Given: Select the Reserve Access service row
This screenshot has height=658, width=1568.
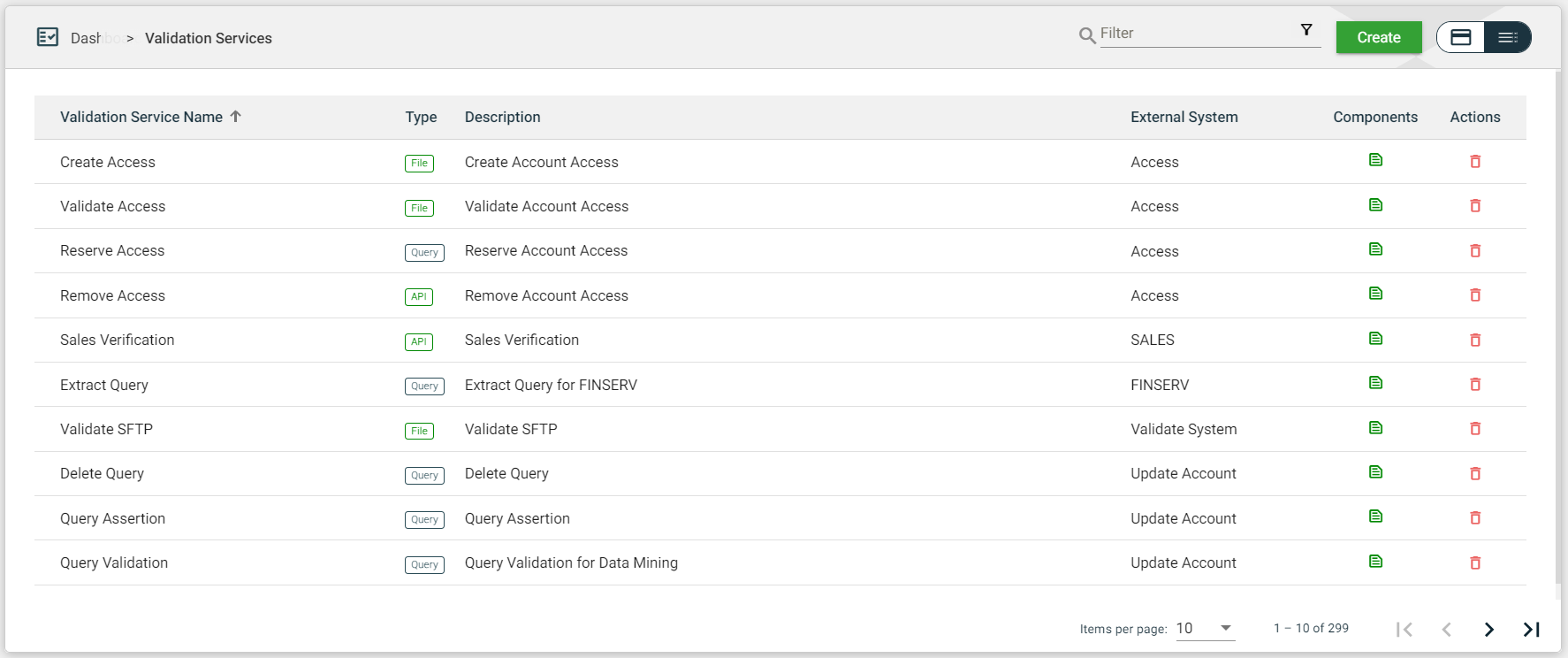Looking at the screenshot, I should (x=112, y=251).
